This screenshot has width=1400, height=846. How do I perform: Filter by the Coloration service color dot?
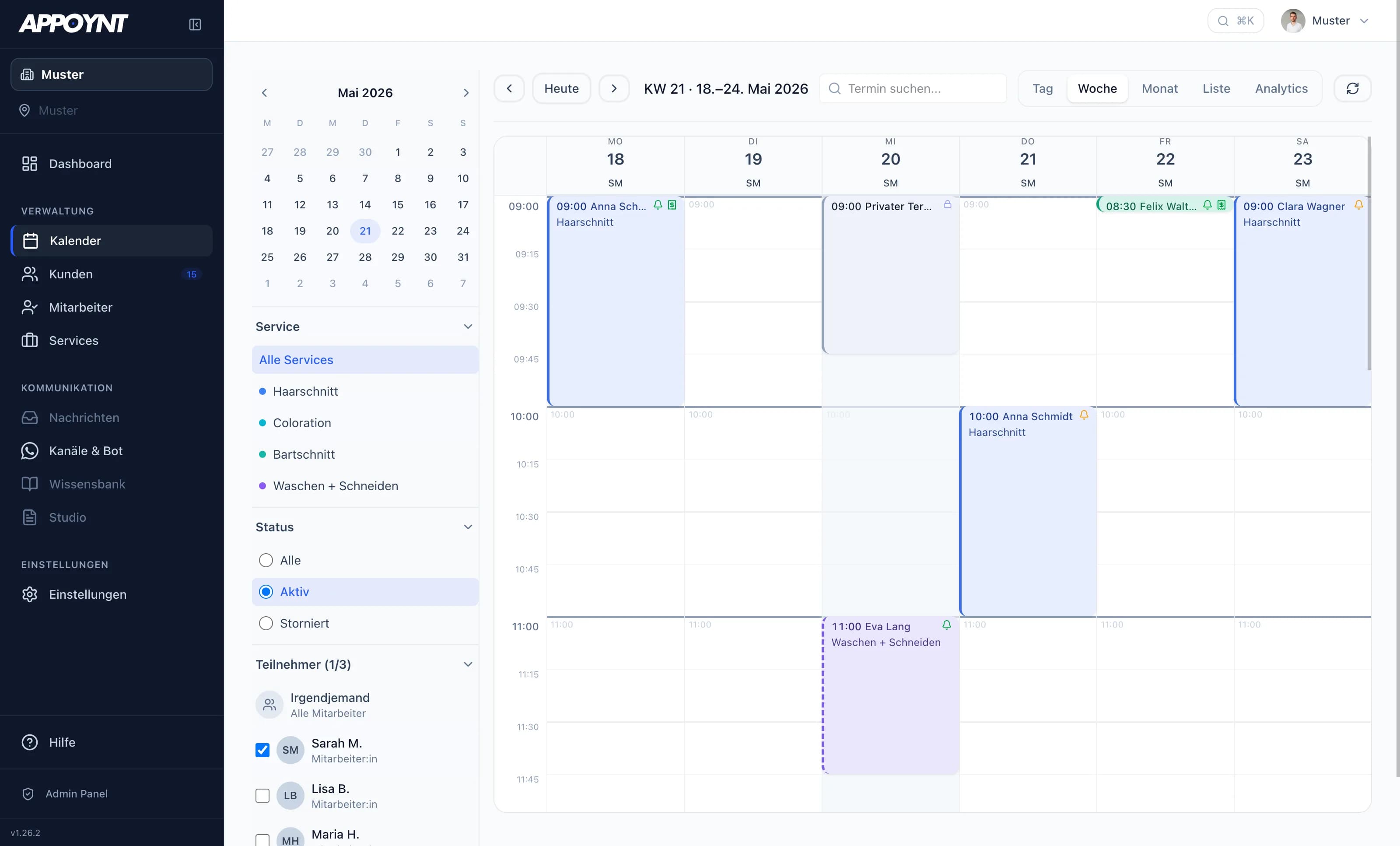(x=262, y=423)
